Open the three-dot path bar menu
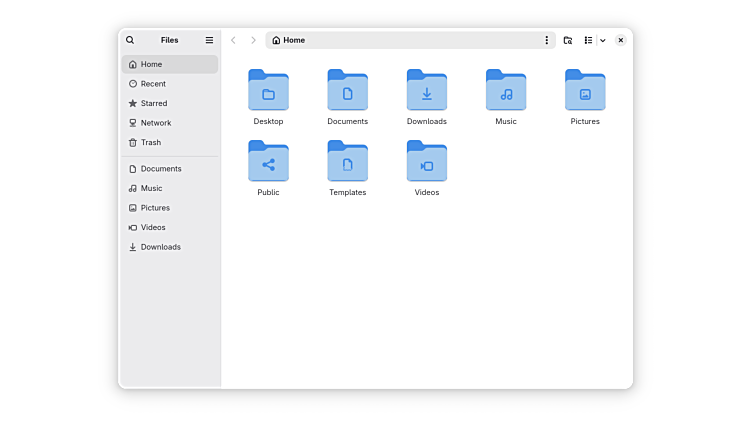Image resolution: width=752 pixels, height=423 pixels. [x=546, y=40]
